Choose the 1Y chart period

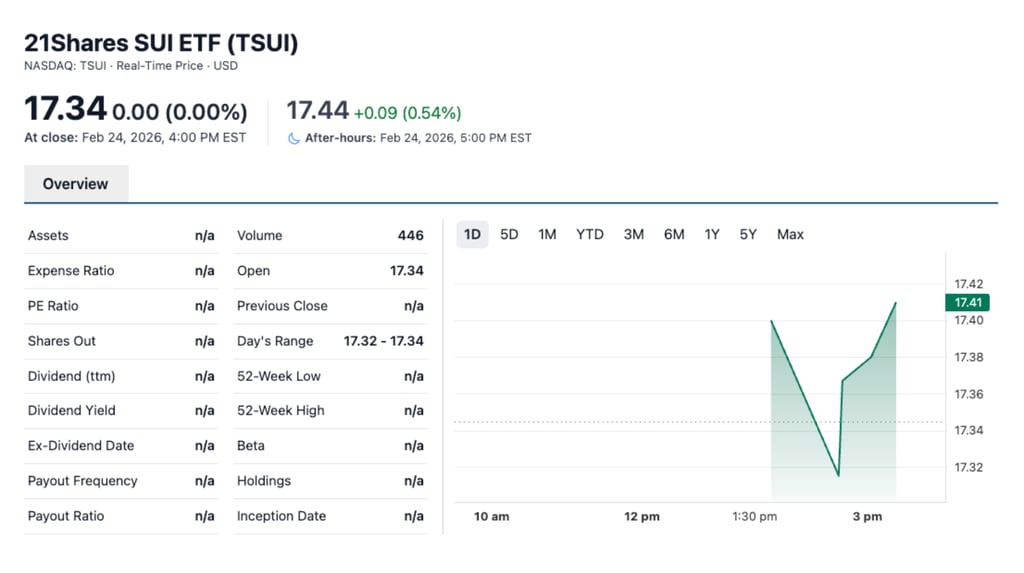coord(712,234)
